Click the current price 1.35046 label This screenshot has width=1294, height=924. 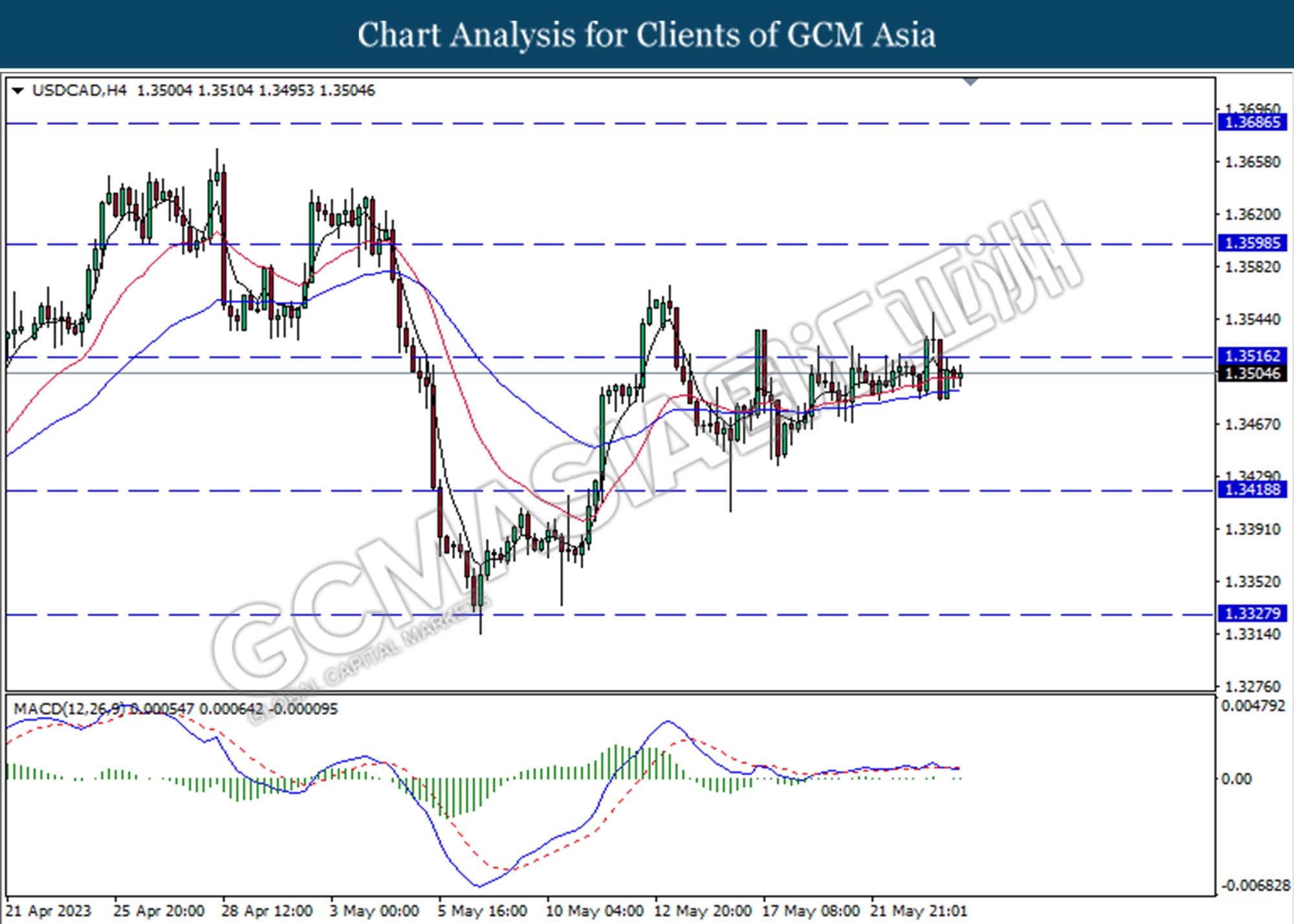click(x=1253, y=373)
